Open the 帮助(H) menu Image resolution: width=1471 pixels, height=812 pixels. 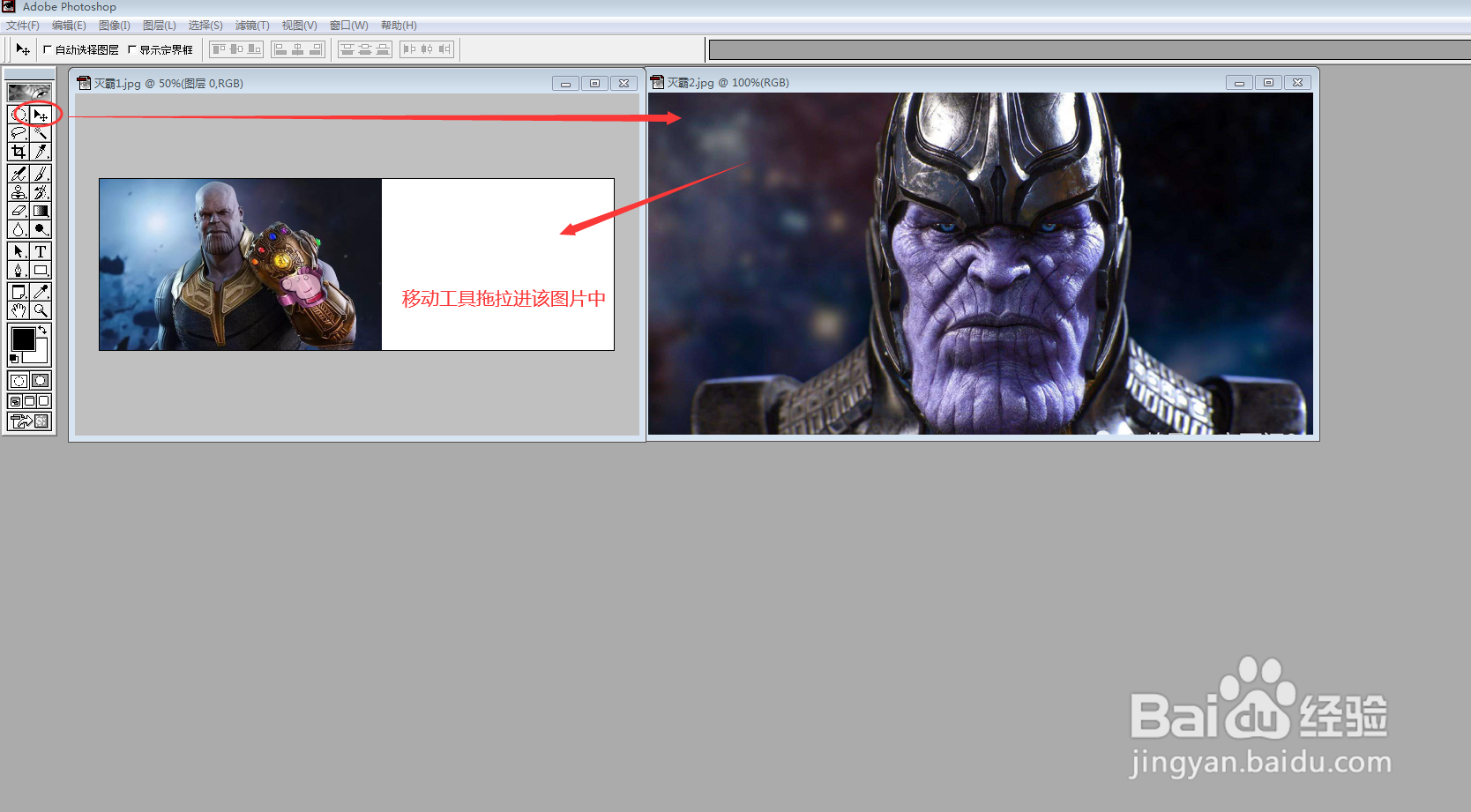pos(399,26)
